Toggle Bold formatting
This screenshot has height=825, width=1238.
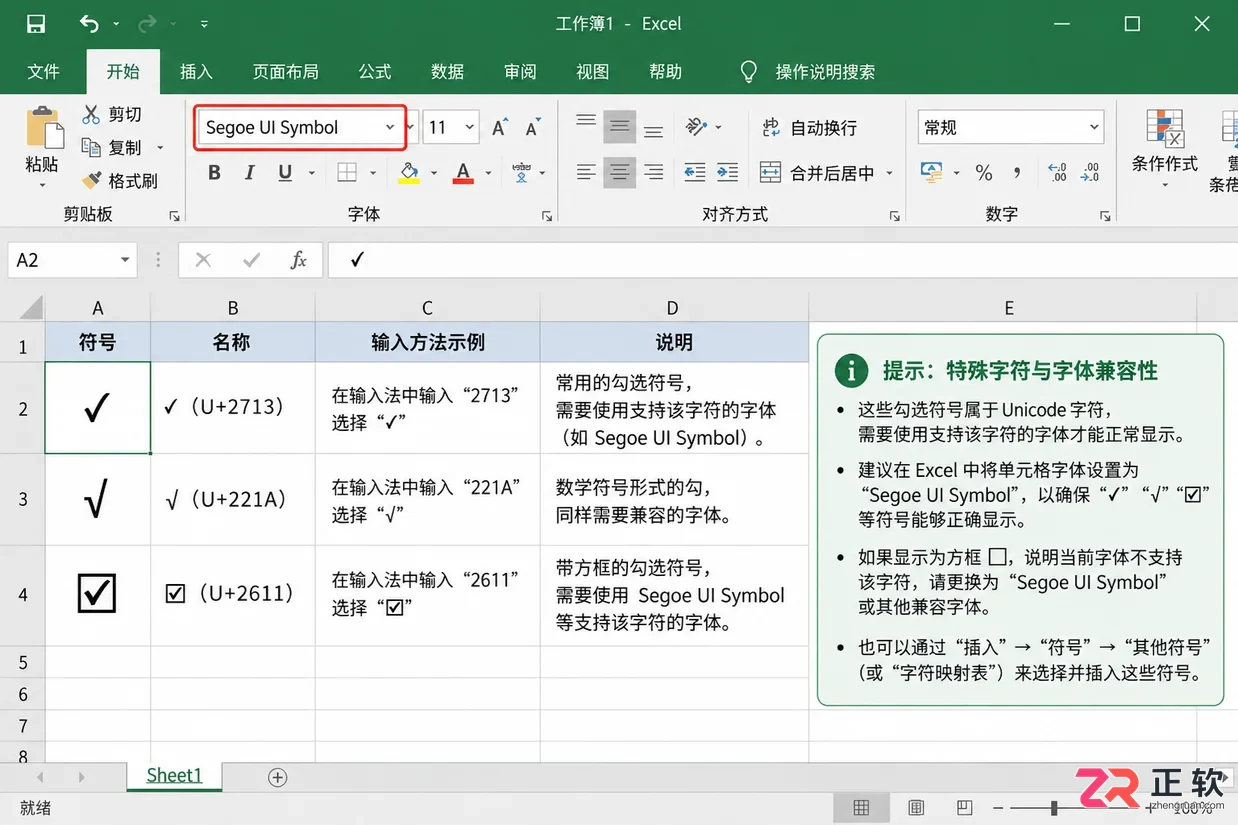tap(214, 173)
